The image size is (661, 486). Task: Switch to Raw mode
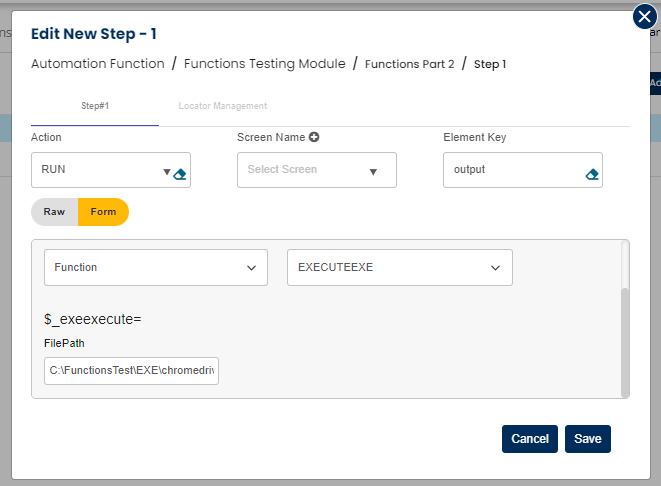click(54, 212)
